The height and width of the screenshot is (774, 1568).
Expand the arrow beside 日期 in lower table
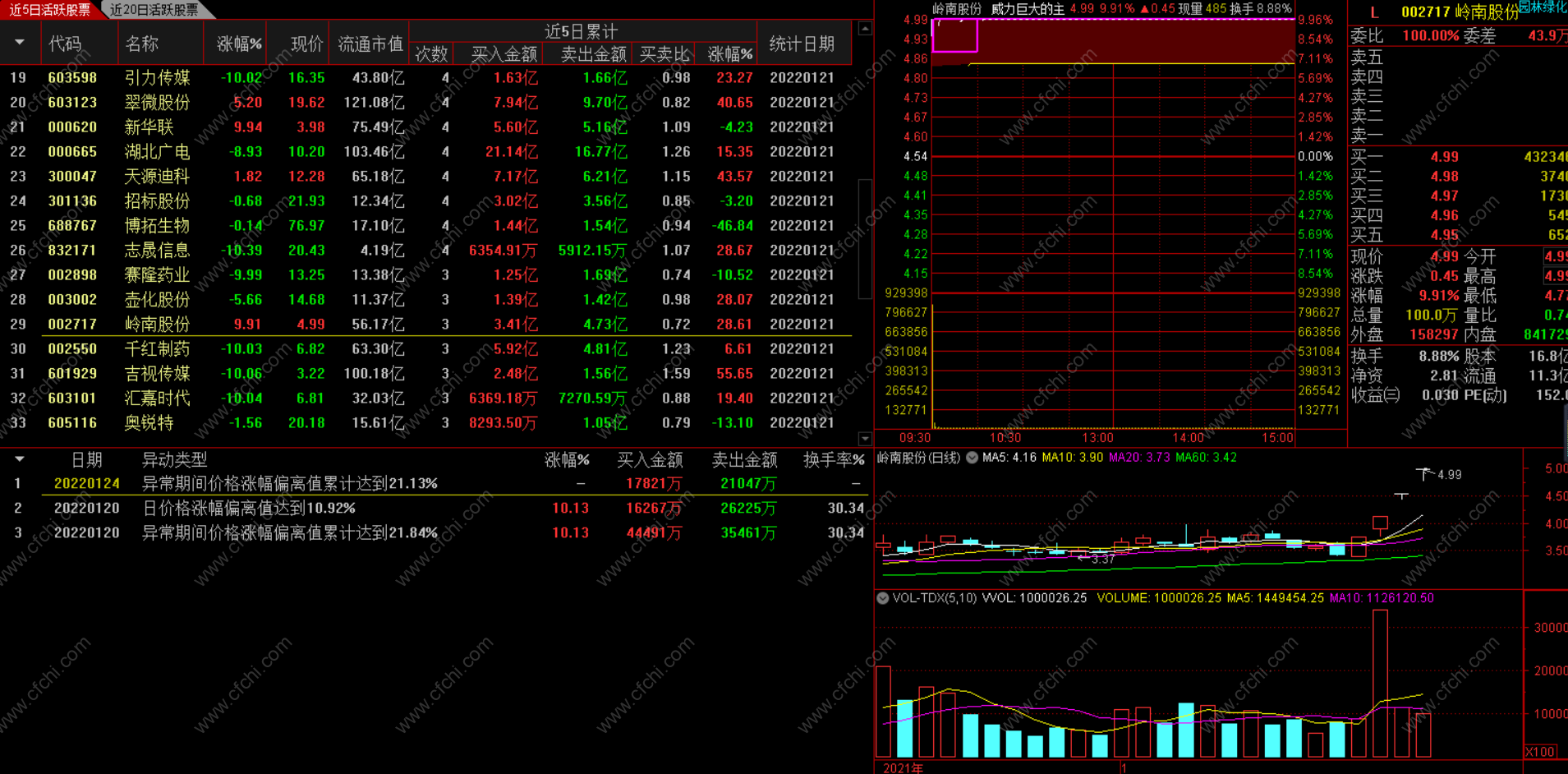click(20, 459)
